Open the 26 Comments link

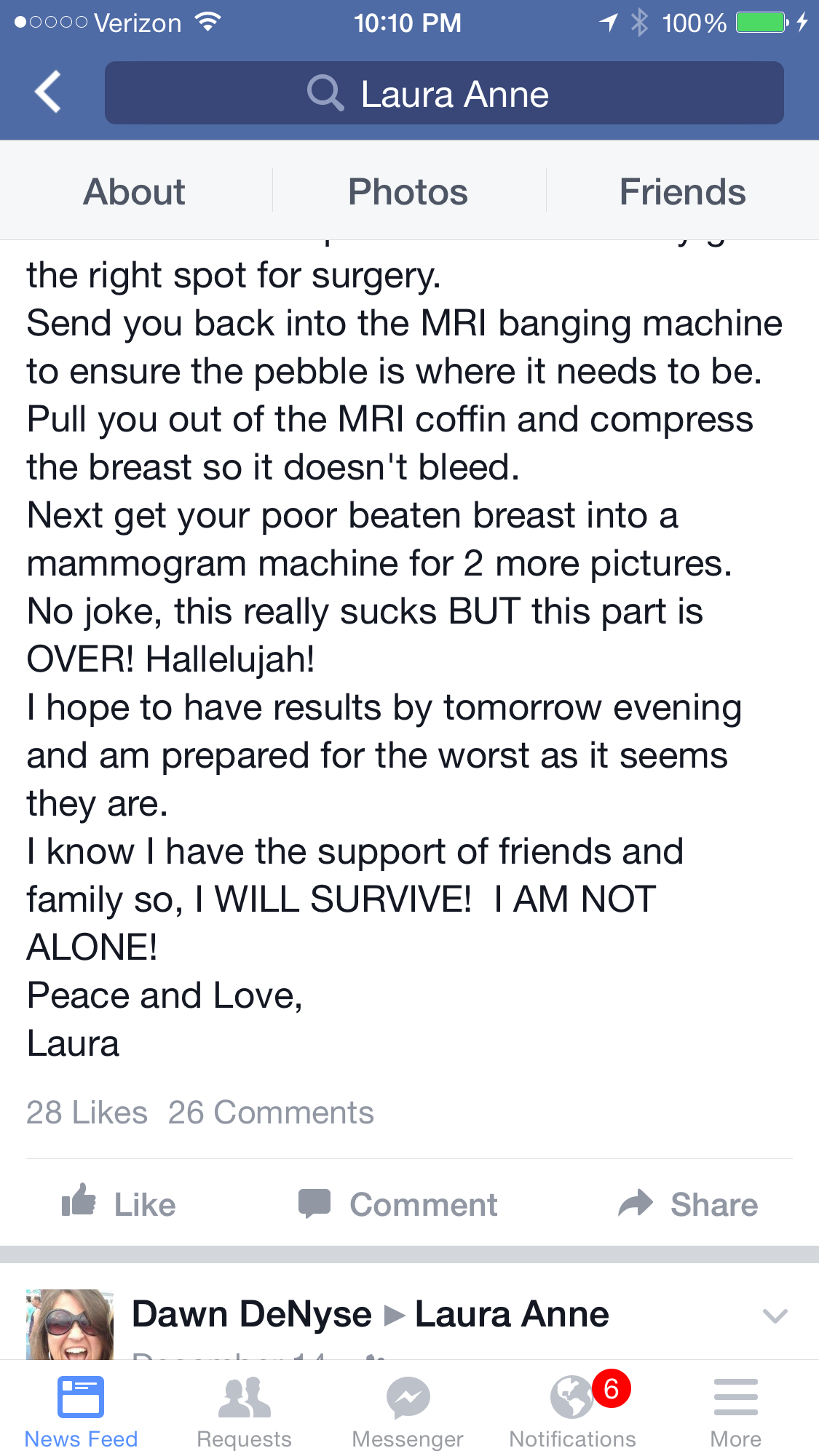[271, 1113]
